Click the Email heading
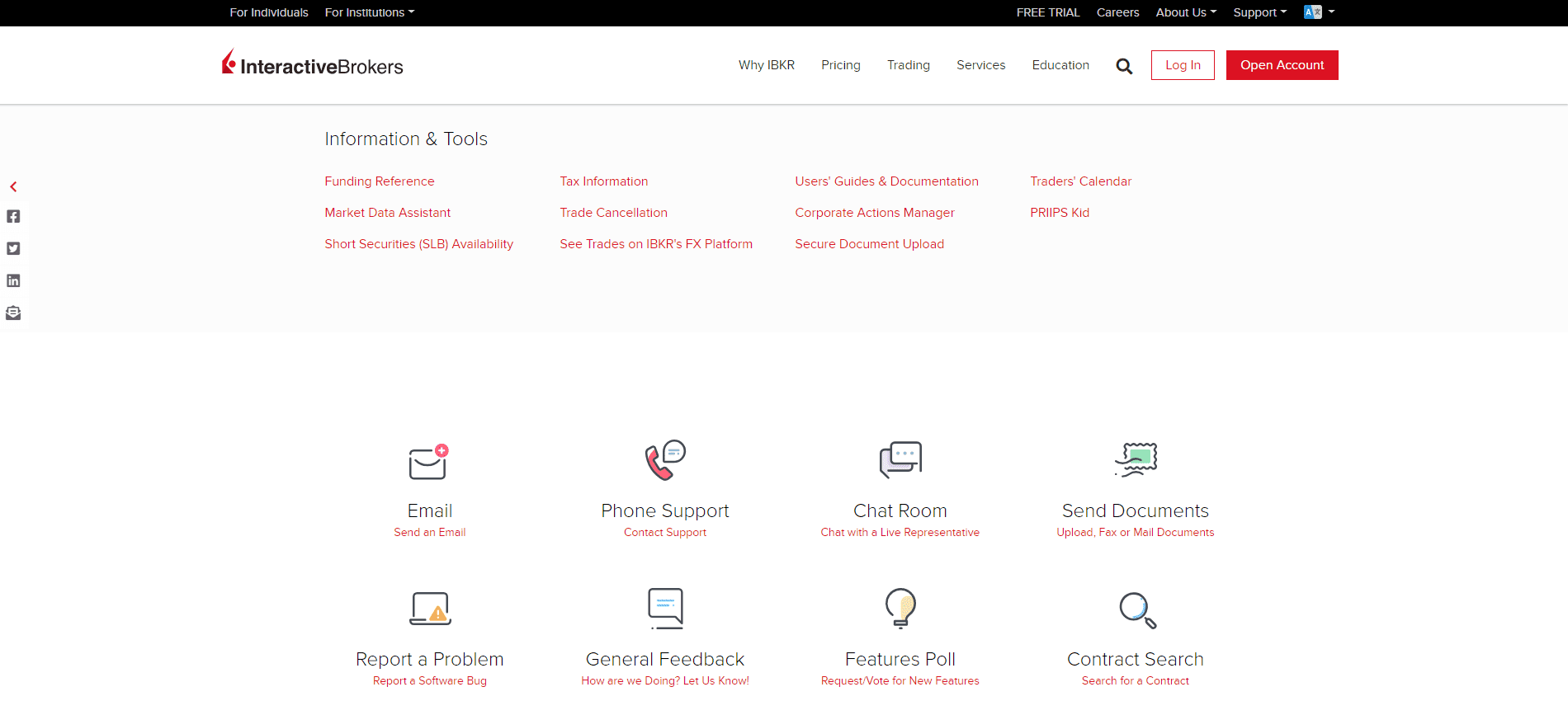The height and width of the screenshot is (701, 1568). (x=430, y=511)
